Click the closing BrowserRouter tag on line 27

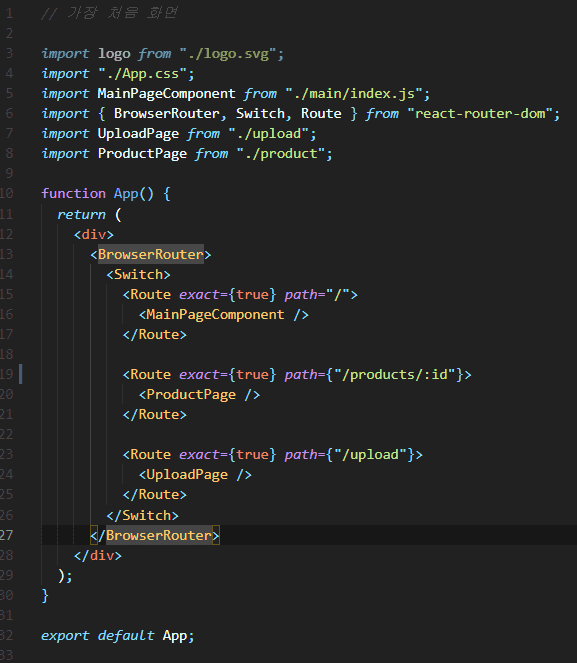pyautogui.click(x=155, y=535)
